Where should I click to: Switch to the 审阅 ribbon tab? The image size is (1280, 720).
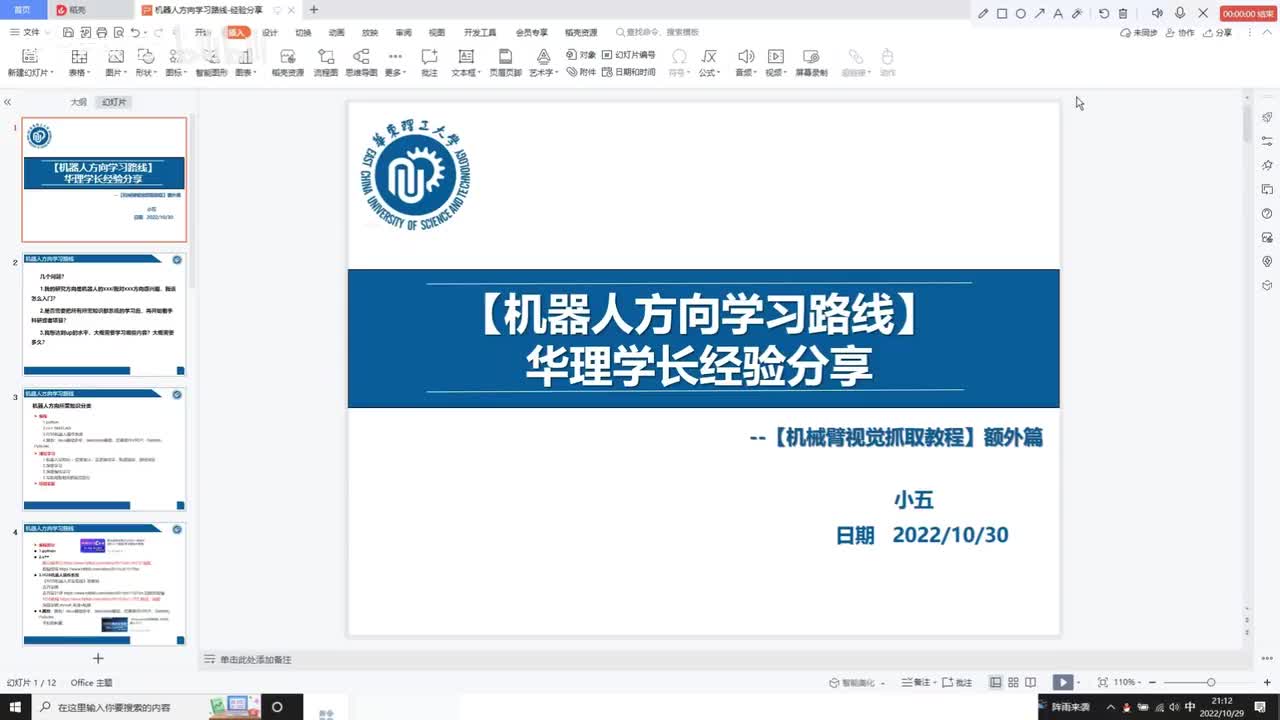(403, 32)
